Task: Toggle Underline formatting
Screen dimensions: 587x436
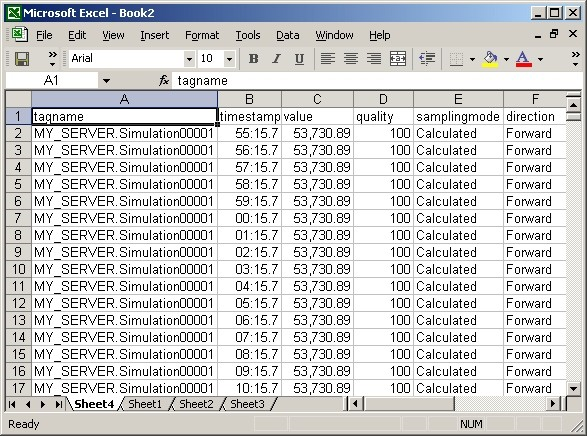Action: pos(299,59)
